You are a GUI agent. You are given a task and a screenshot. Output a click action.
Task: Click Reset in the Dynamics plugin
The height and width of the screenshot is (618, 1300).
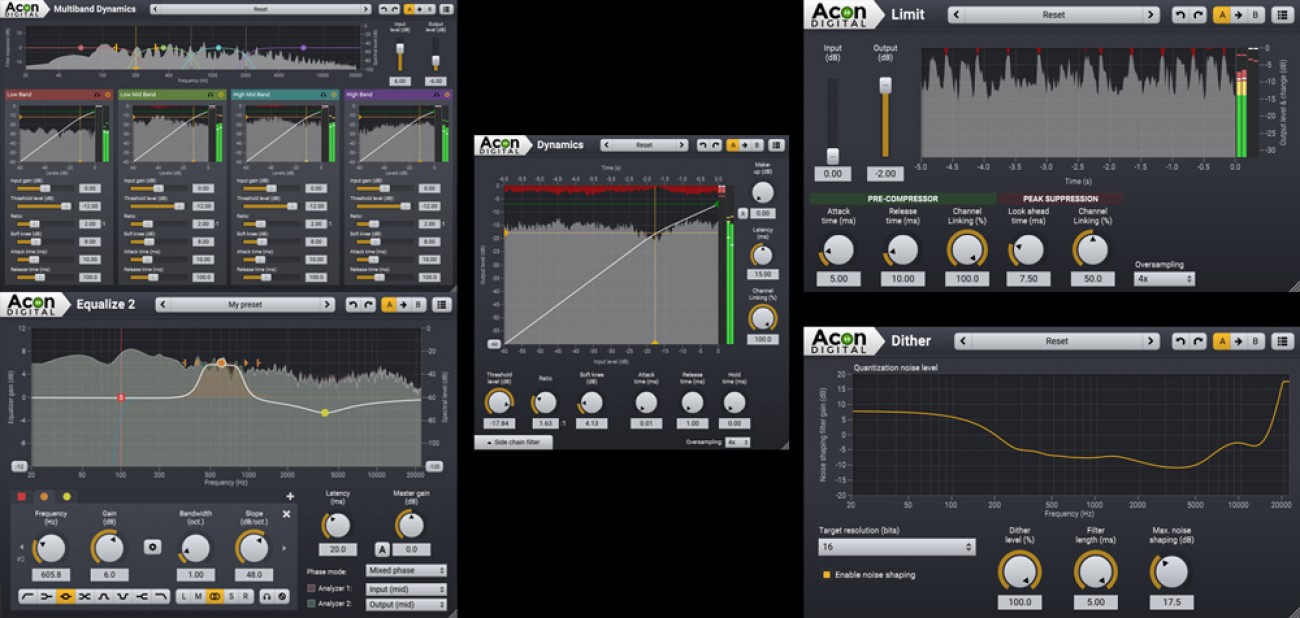tap(645, 145)
